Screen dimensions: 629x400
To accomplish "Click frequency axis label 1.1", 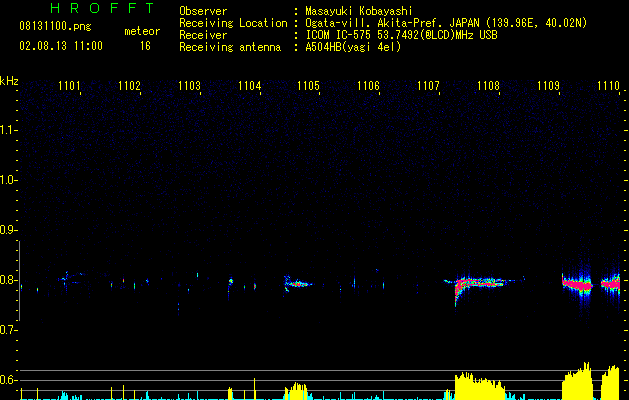I will (7, 130).
